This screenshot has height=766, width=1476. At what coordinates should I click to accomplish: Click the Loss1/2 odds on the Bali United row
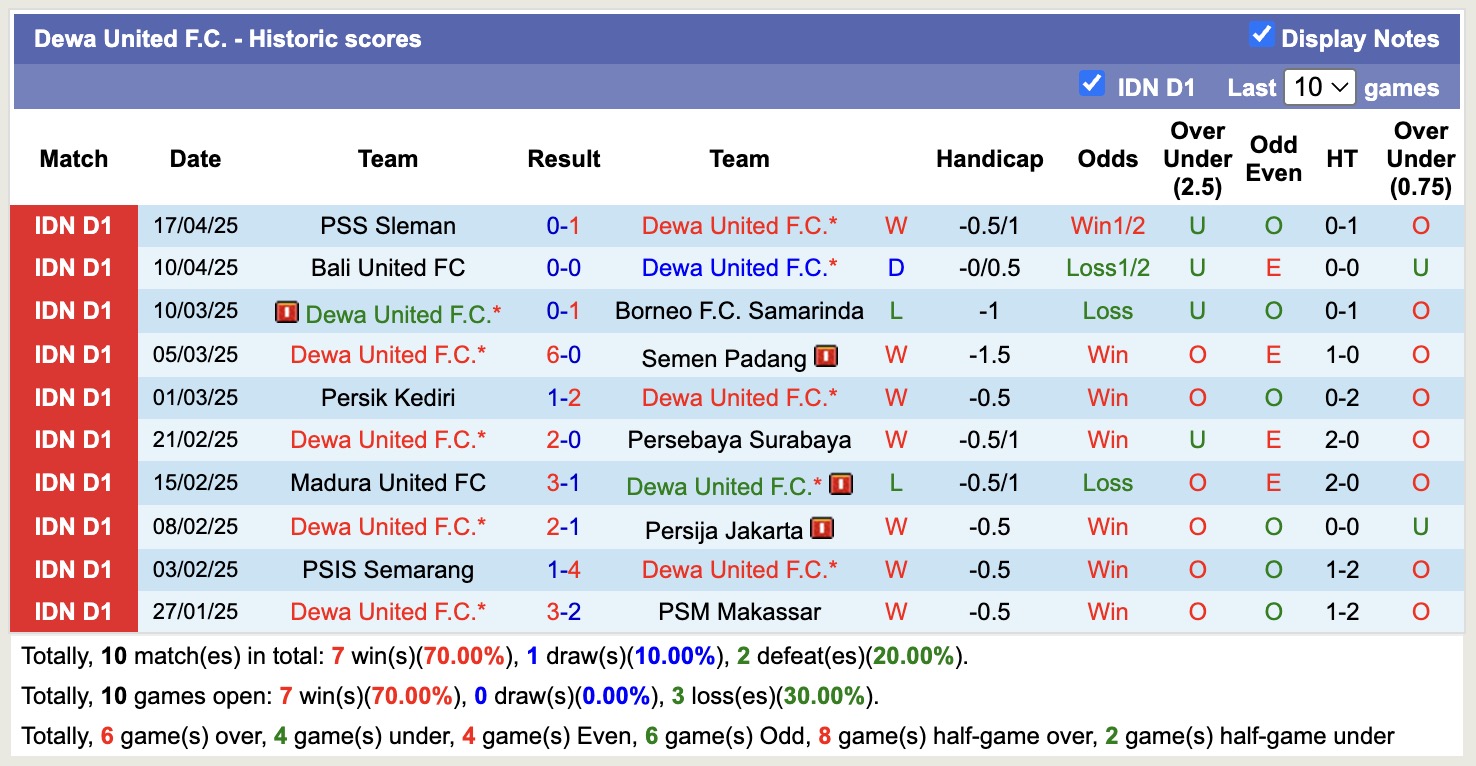(1107, 268)
